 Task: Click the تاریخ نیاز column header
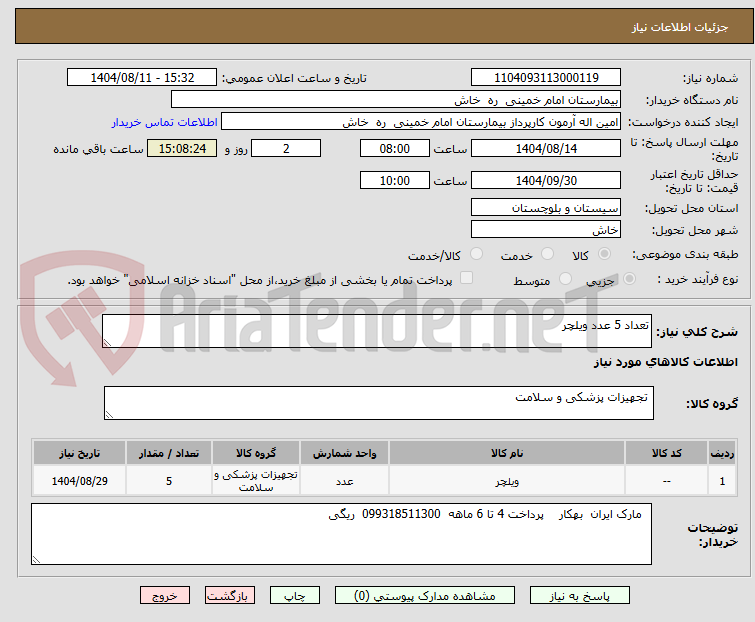[x=79, y=453]
